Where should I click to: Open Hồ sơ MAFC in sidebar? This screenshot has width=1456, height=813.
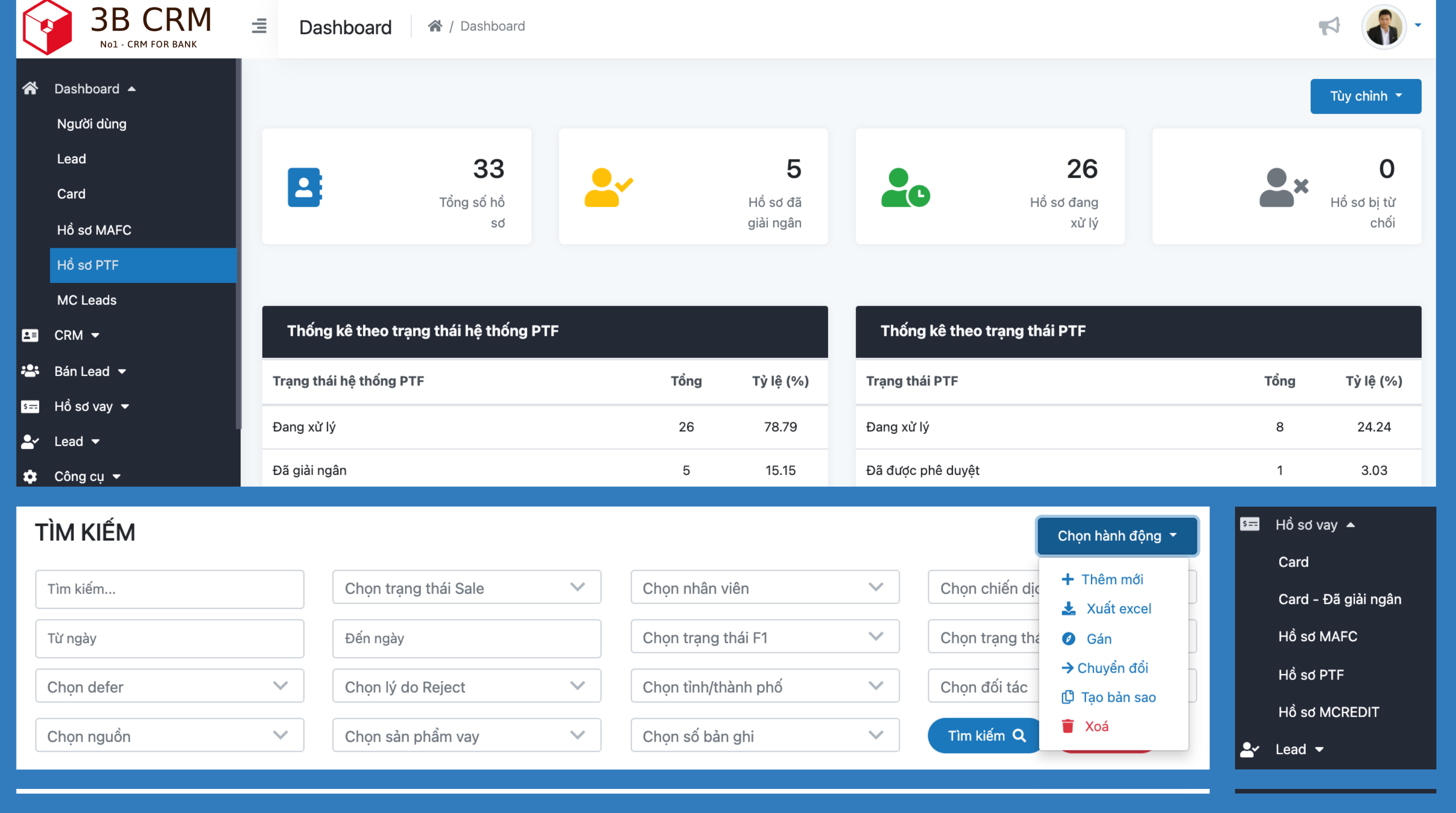point(94,230)
